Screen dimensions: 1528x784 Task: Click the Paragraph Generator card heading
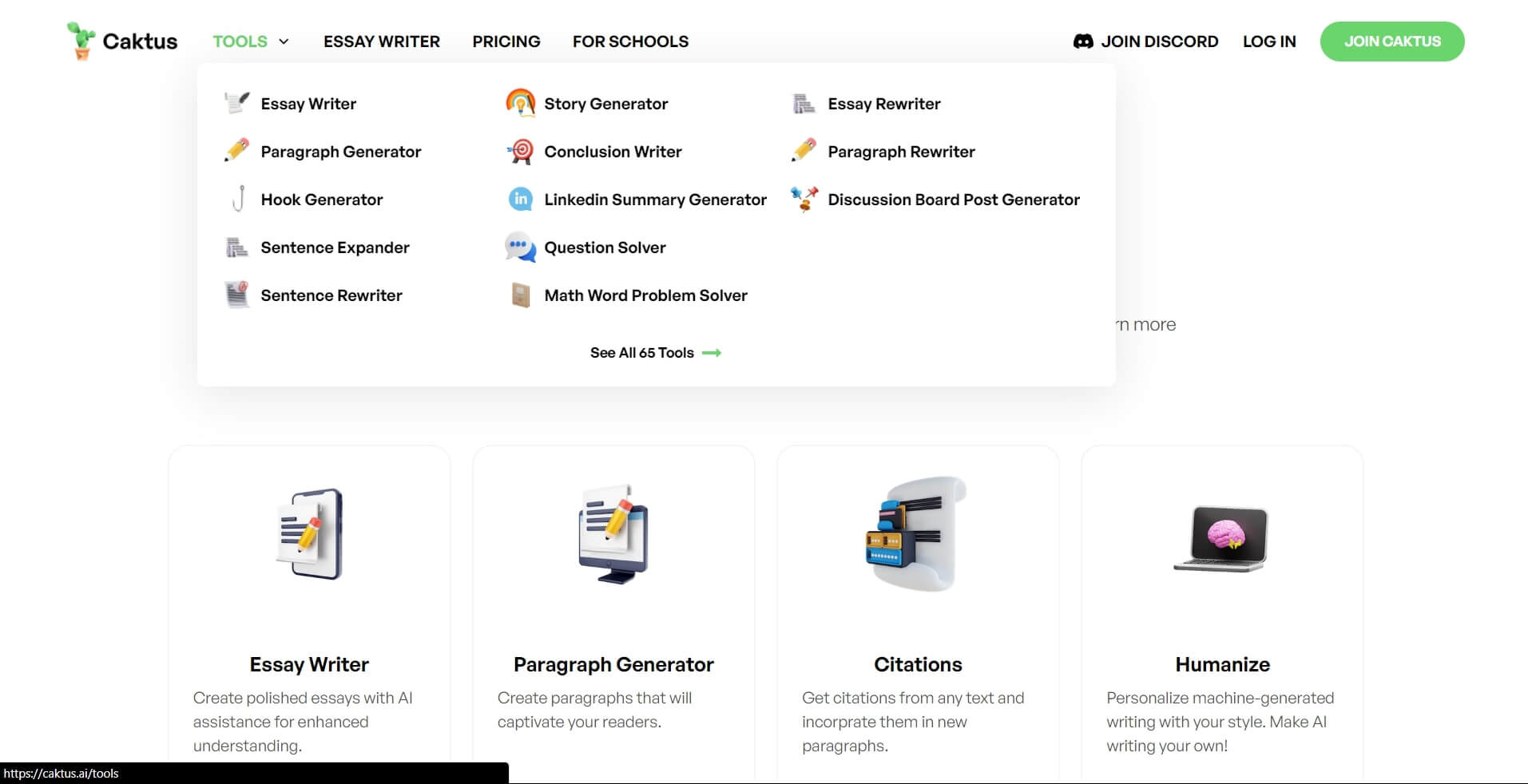click(x=613, y=664)
